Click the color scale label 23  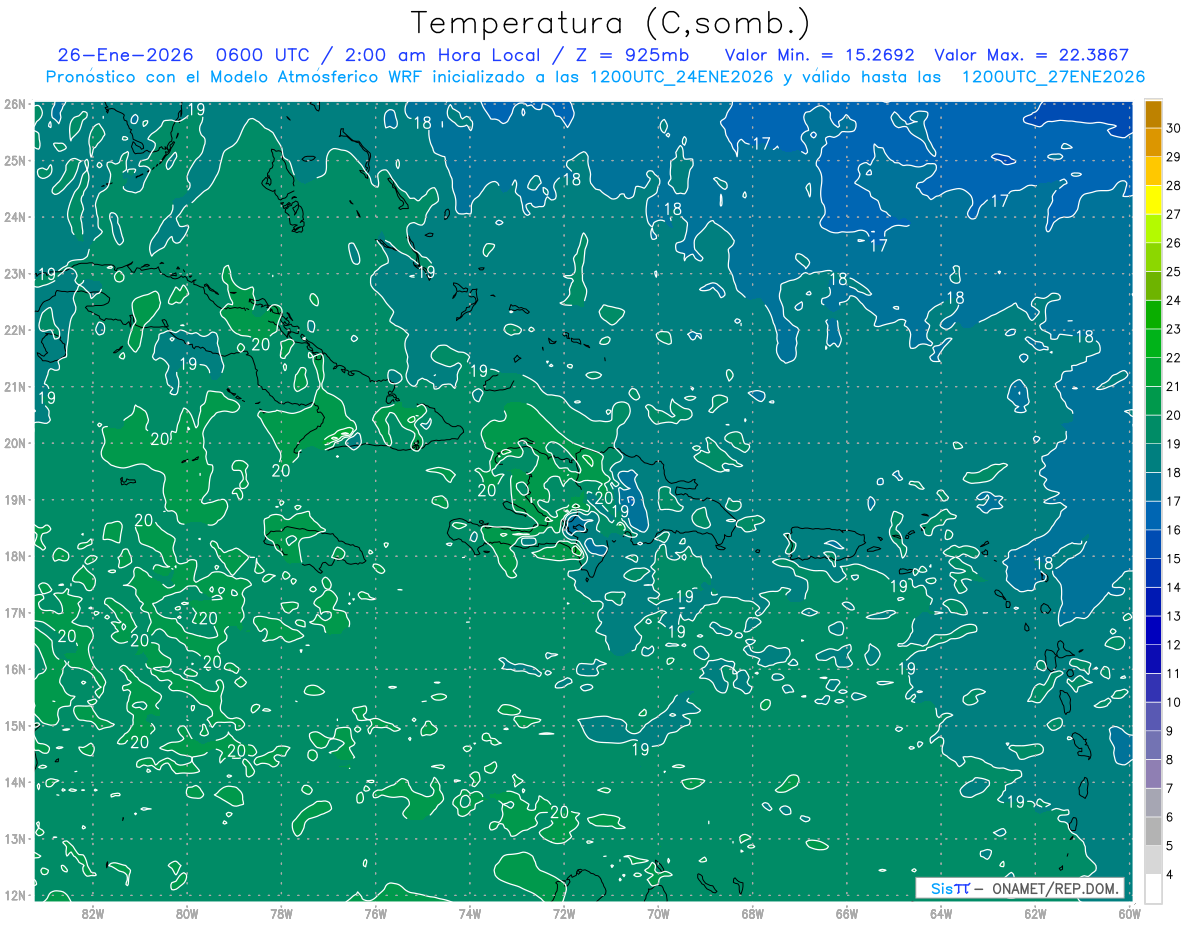pos(1174,329)
